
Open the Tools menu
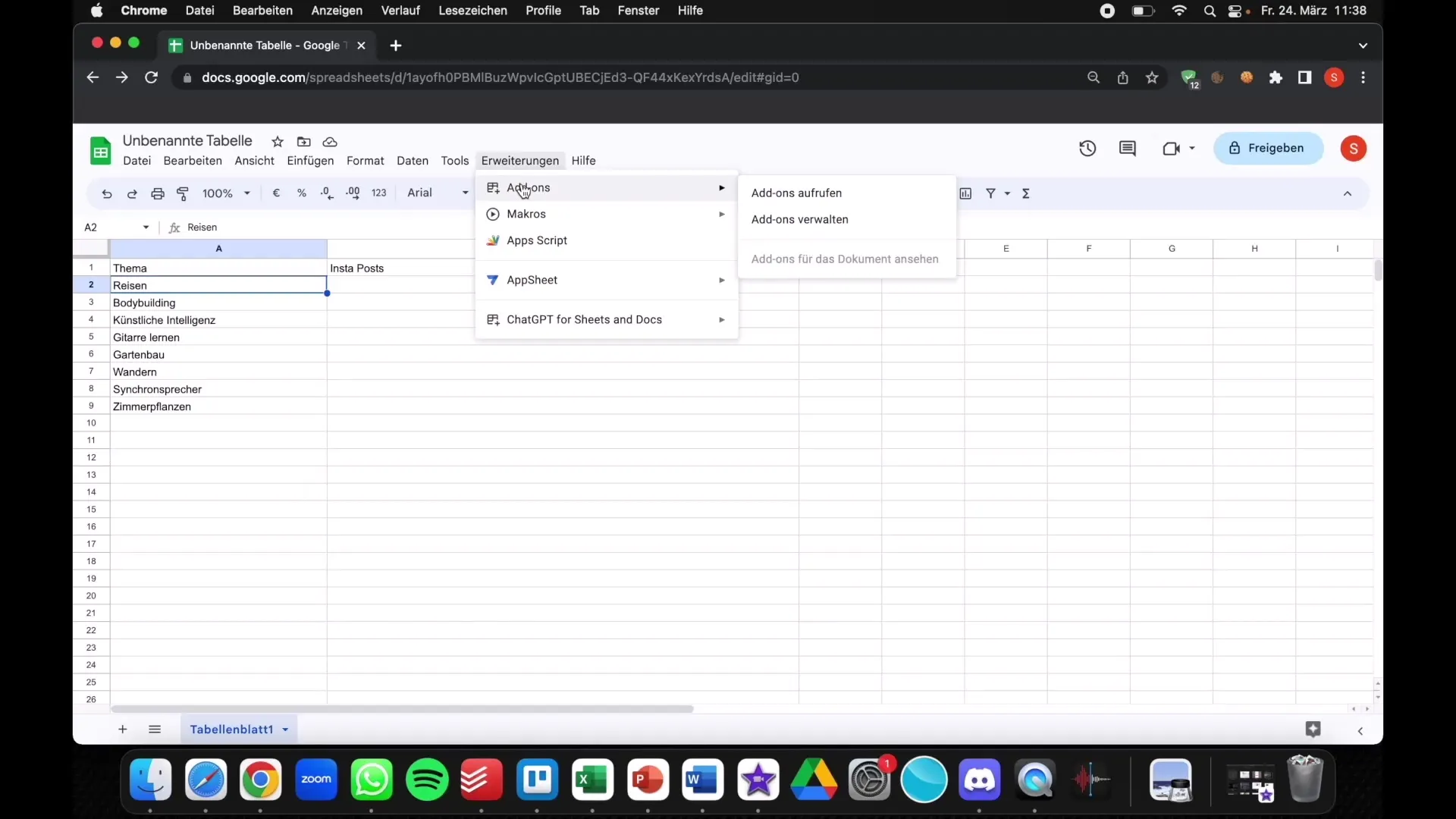click(x=455, y=161)
